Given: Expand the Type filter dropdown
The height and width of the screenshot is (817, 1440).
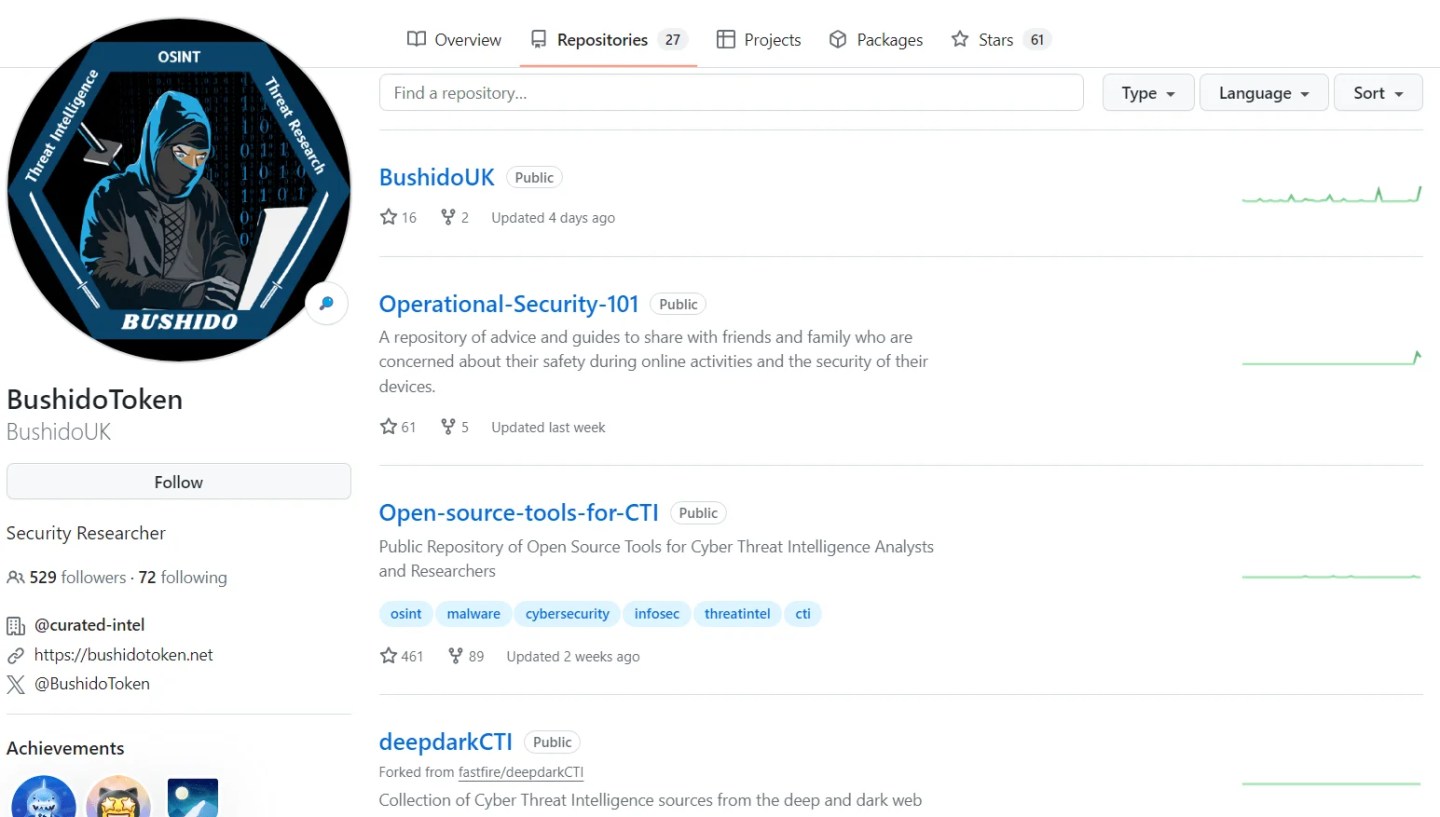Looking at the screenshot, I should coord(1148,93).
